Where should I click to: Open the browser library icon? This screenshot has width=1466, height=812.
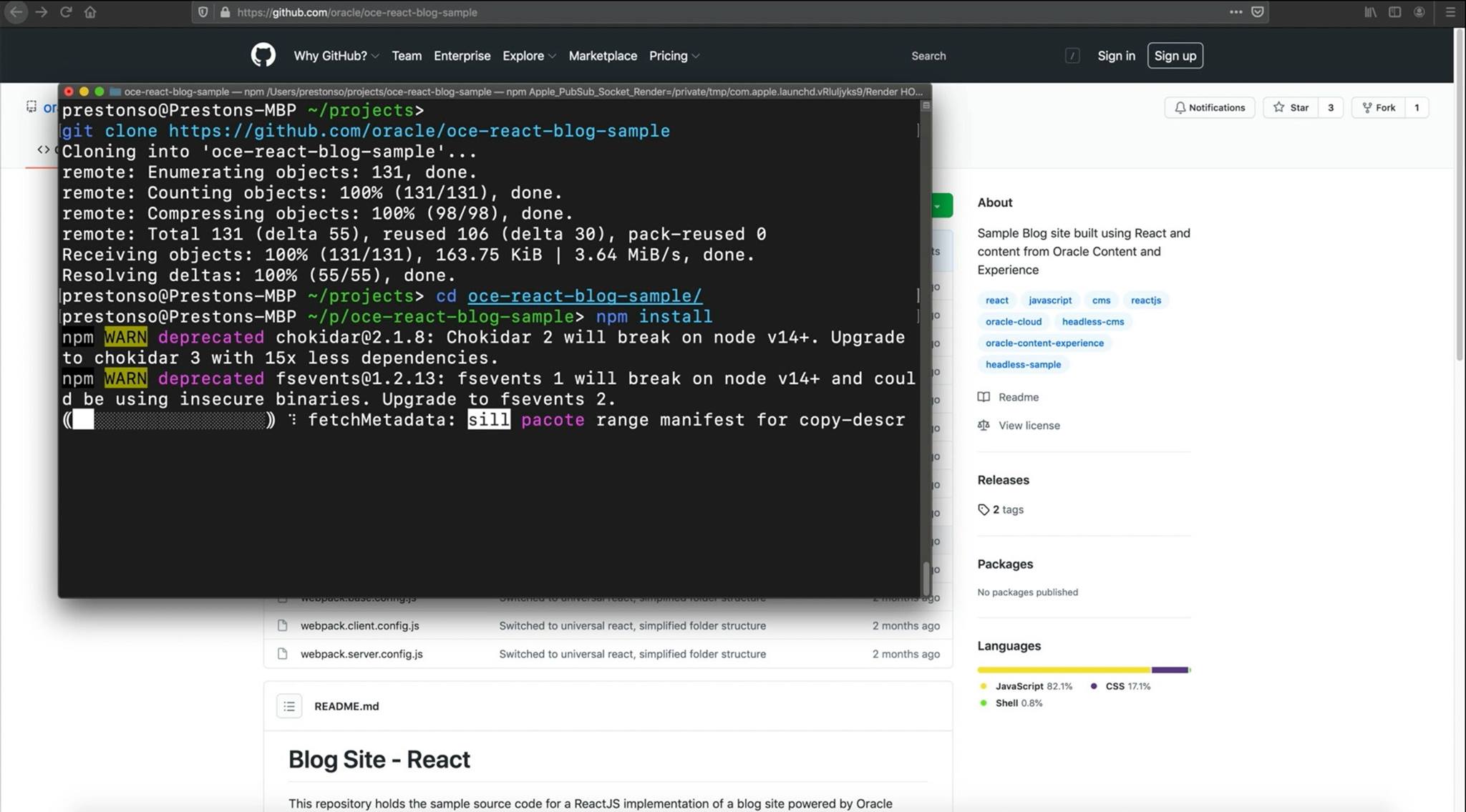point(1370,12)
